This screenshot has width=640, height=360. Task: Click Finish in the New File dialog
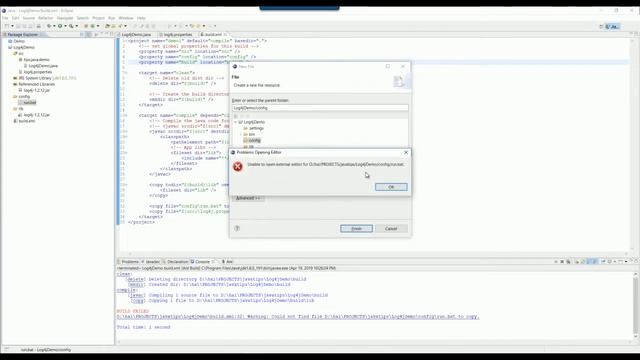click(356, 229)
